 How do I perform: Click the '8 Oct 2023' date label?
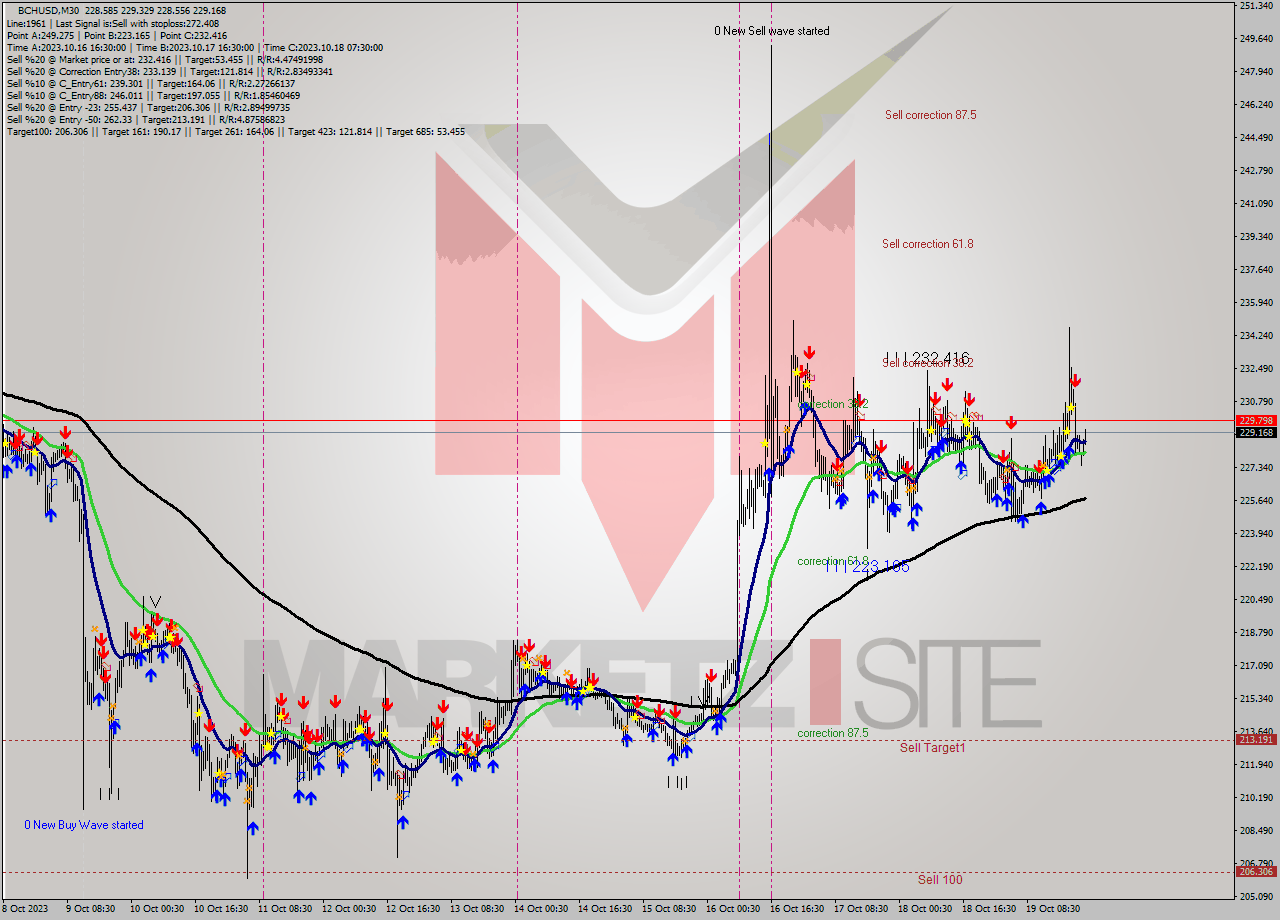[x=25, y=909]
